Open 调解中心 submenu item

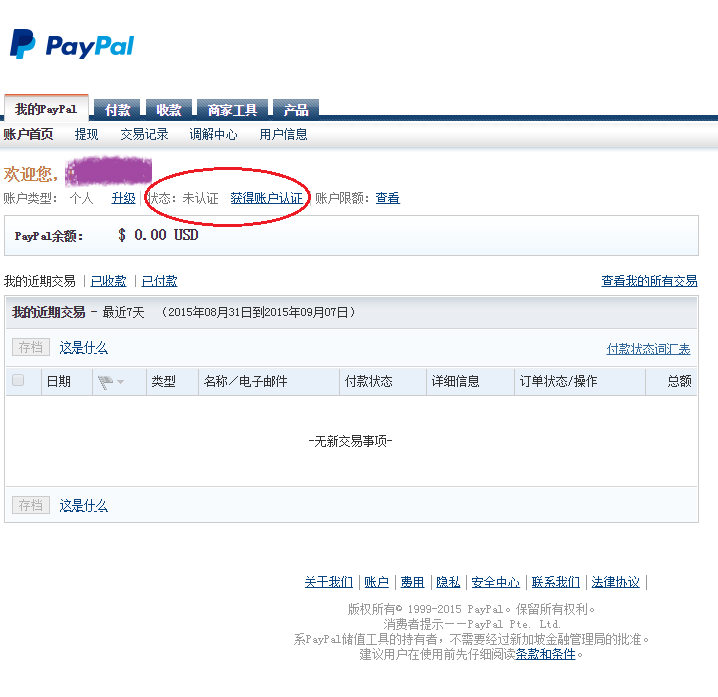pos(214,134)
